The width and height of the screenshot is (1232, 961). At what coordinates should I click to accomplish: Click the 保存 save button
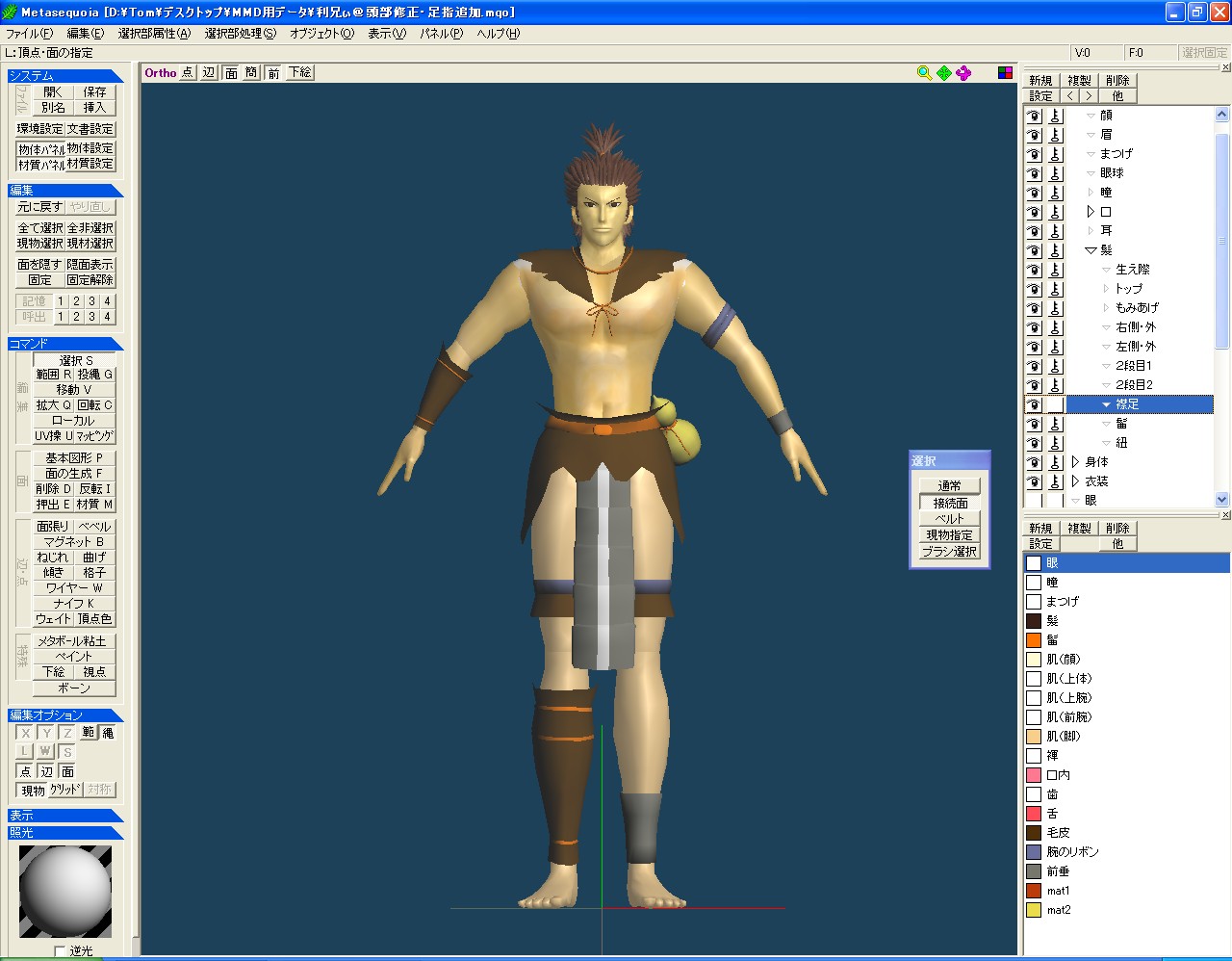pos(94,92)
